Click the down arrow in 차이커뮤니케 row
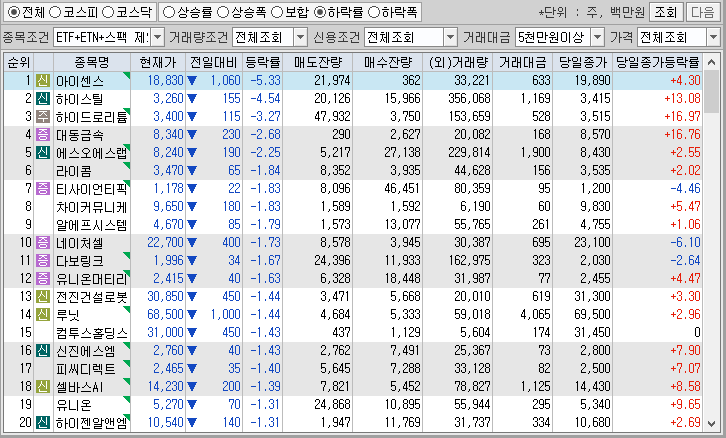This screenshot has width=726, height=438. click(192, 207)
